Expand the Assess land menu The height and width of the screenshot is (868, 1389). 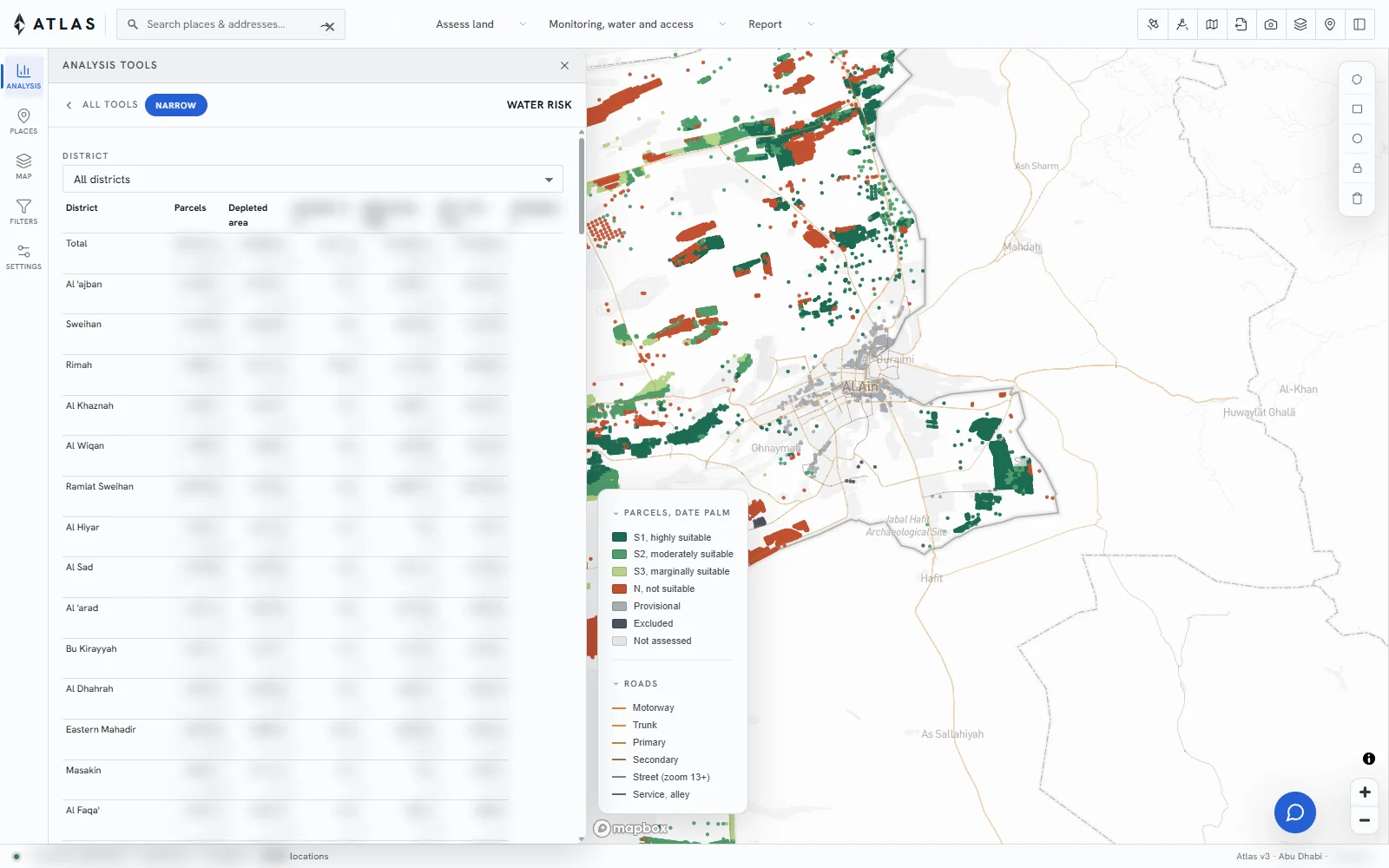point(481,24)
